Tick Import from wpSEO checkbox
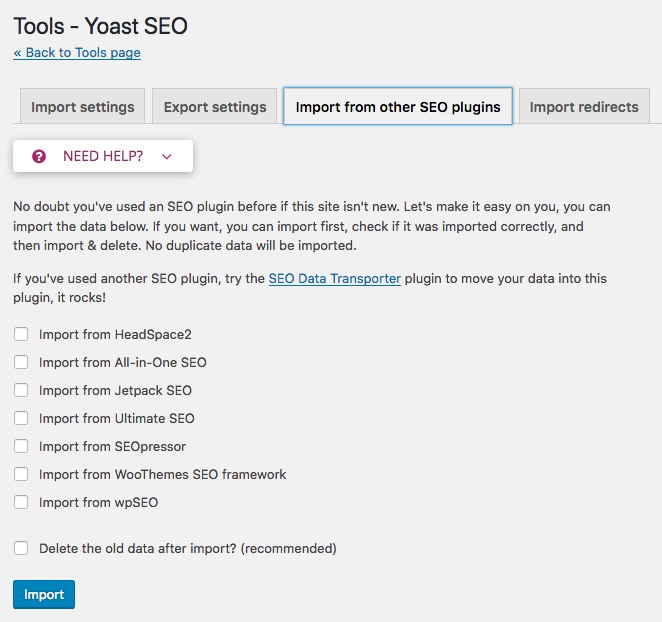Image resolution: width=662 pixels, height=622 pixels. click(x=21, y=502)
